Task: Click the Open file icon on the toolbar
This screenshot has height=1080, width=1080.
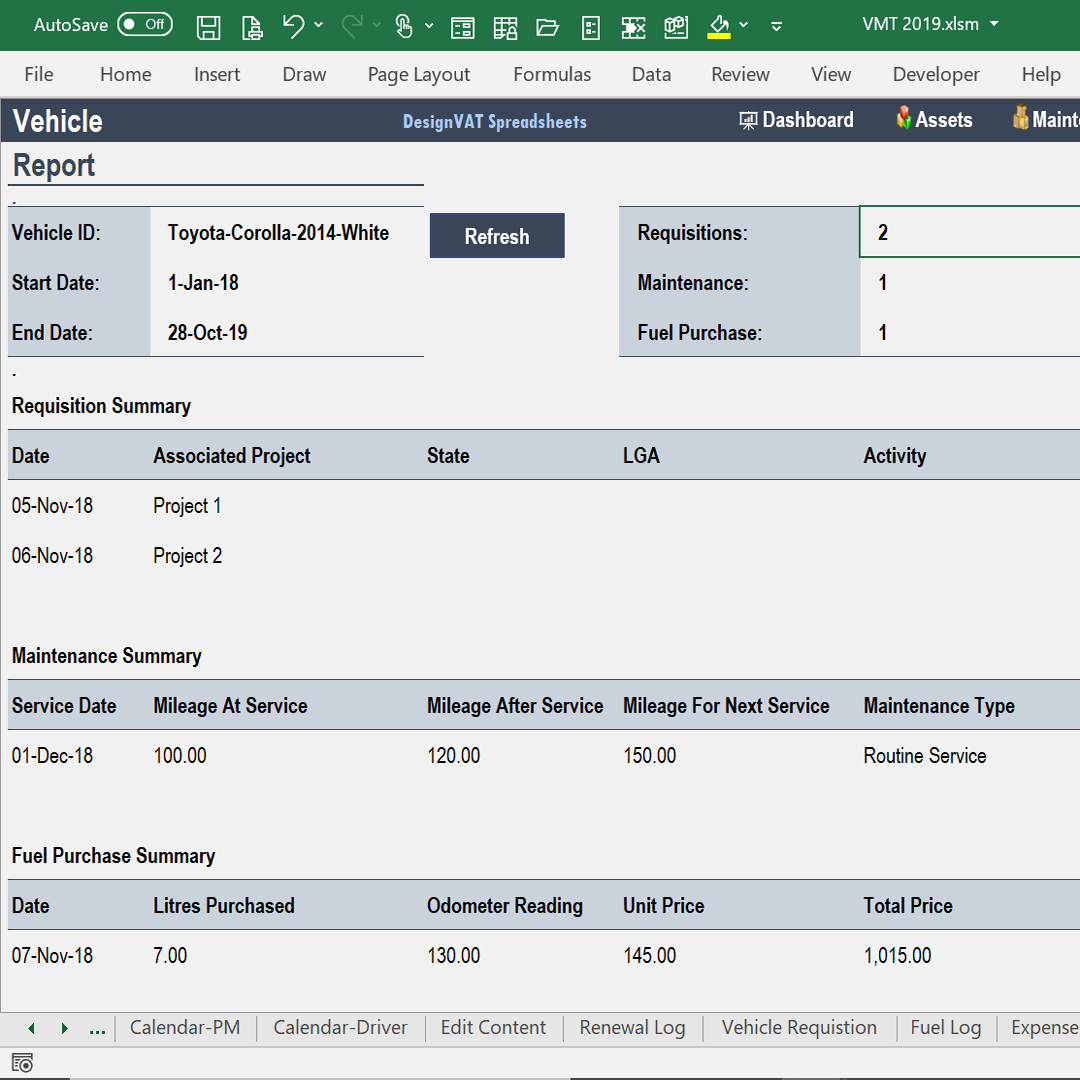Action: [x=547, y=27]
